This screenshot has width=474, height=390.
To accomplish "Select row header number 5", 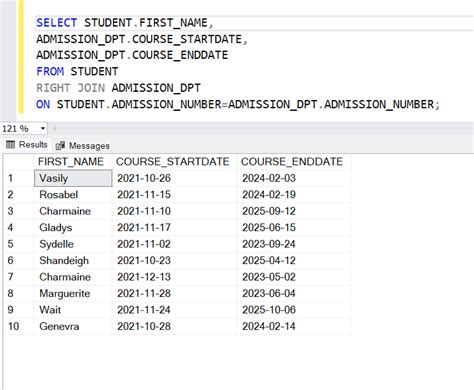I will click(x=19, y=244).
